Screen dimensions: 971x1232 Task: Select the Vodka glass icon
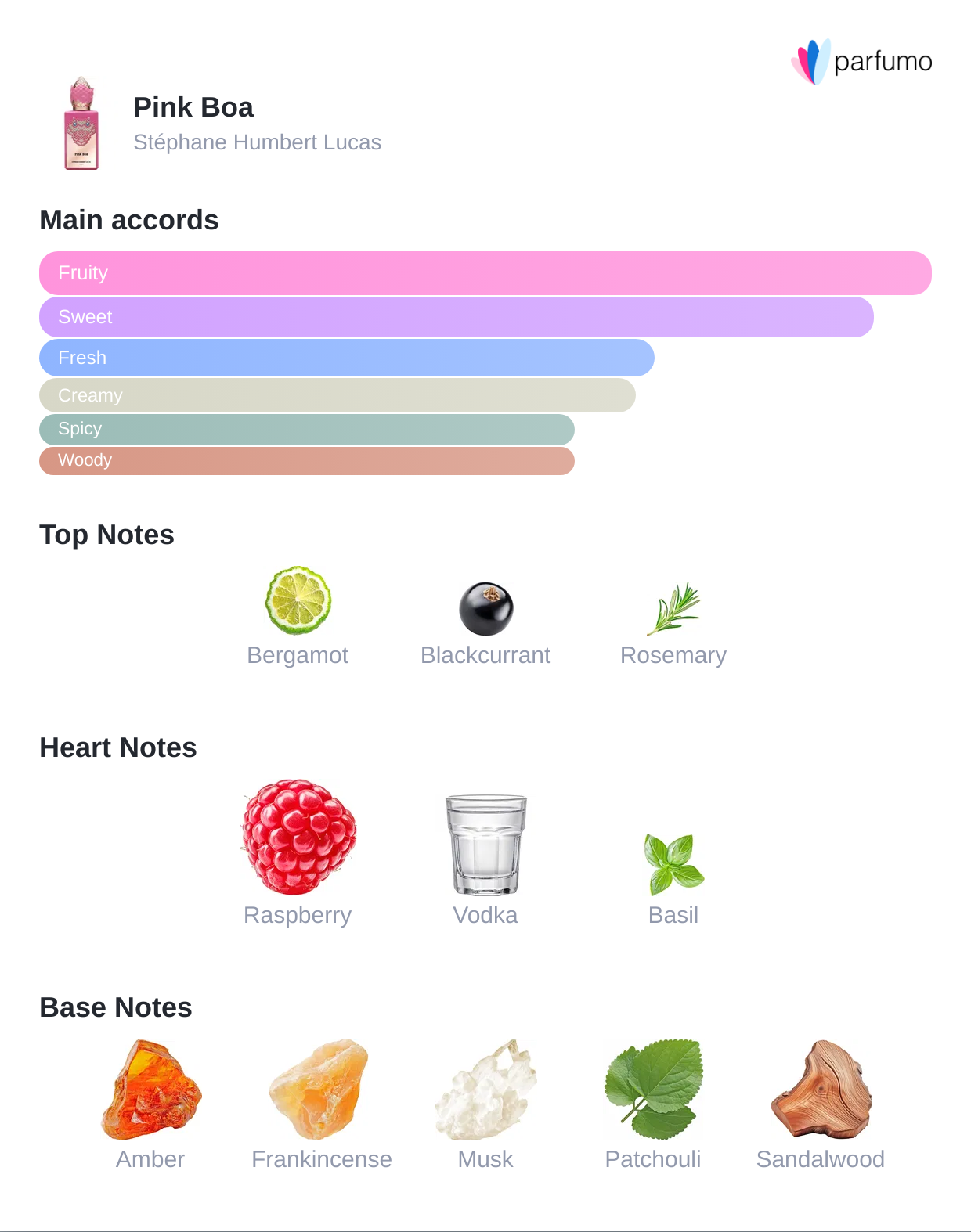pyautogui.click(x=485, y=844)
